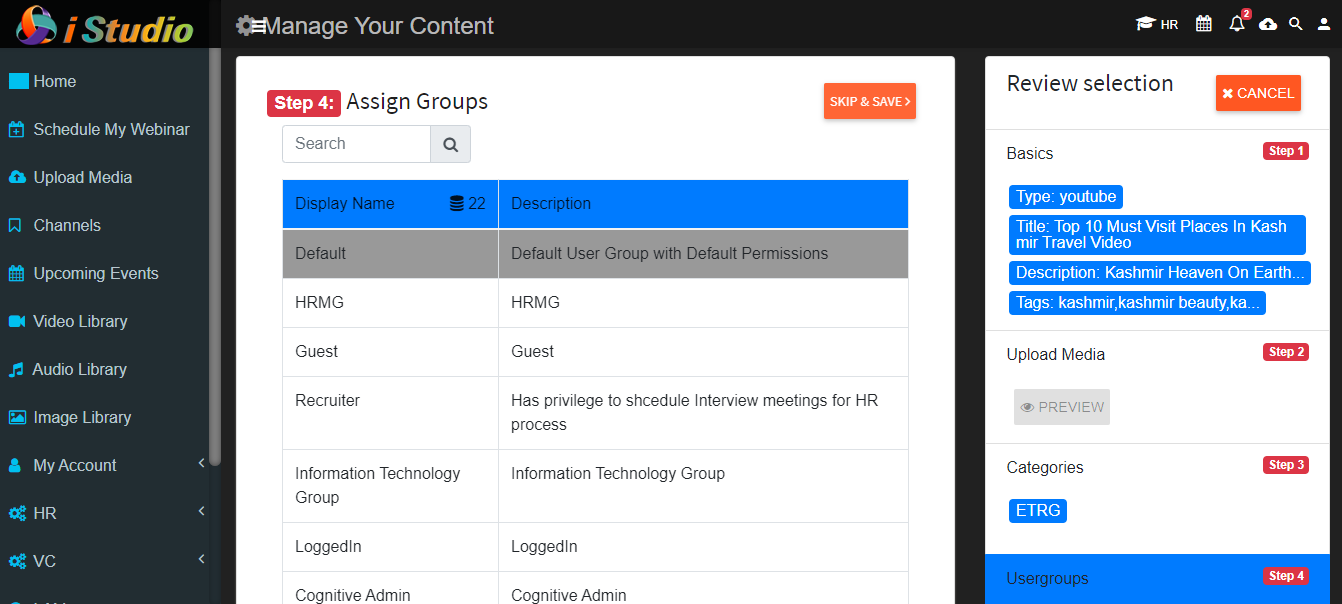The width and height of the screenshot is (1342, 604).
Task: Click the Cancel button in Review selection
Action: tap(1258, 93)
